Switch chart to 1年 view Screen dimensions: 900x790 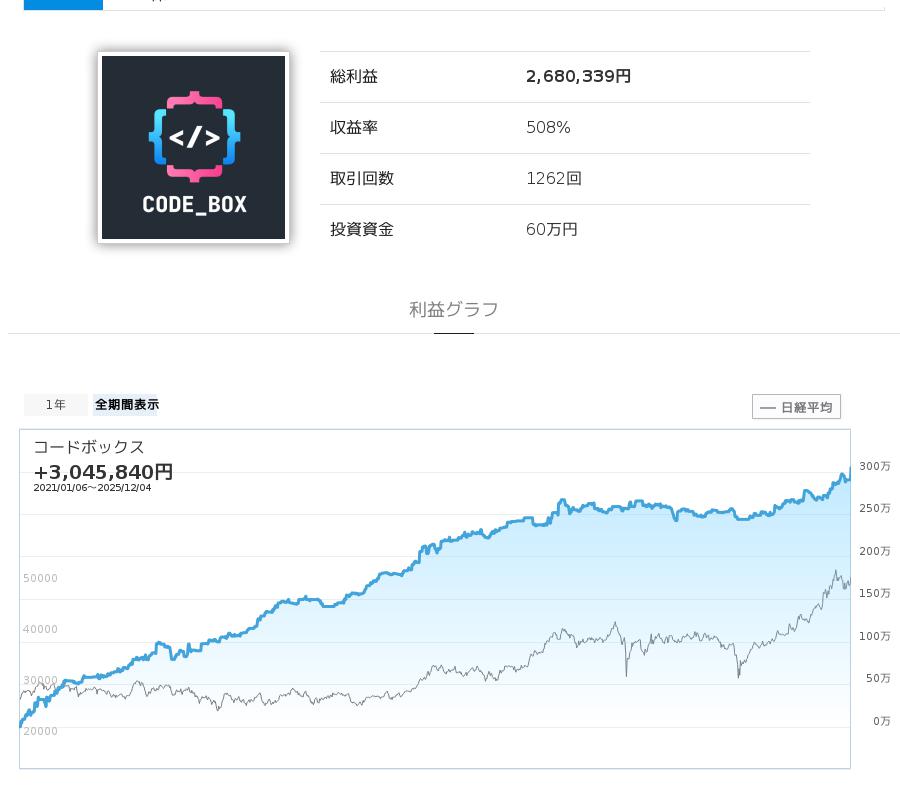56,405
